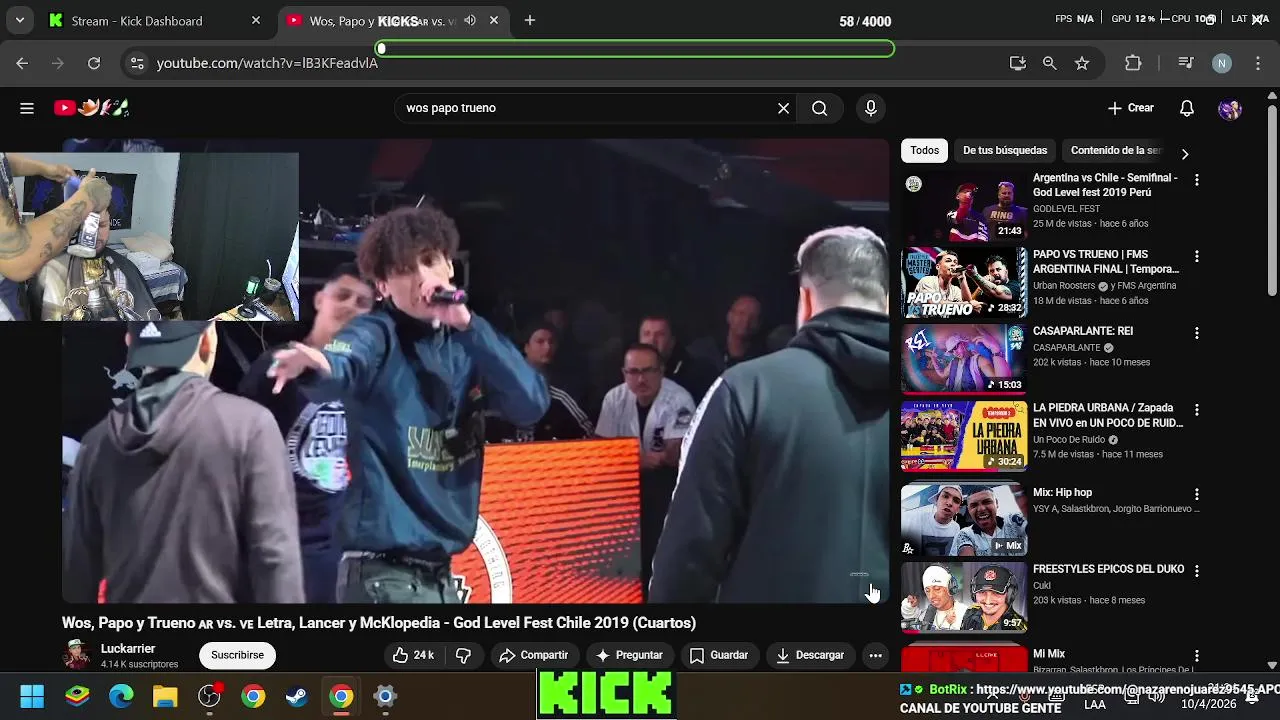Click the Crear button
Viewport: 1280px width, 720px height.
tap(1131, 108)
